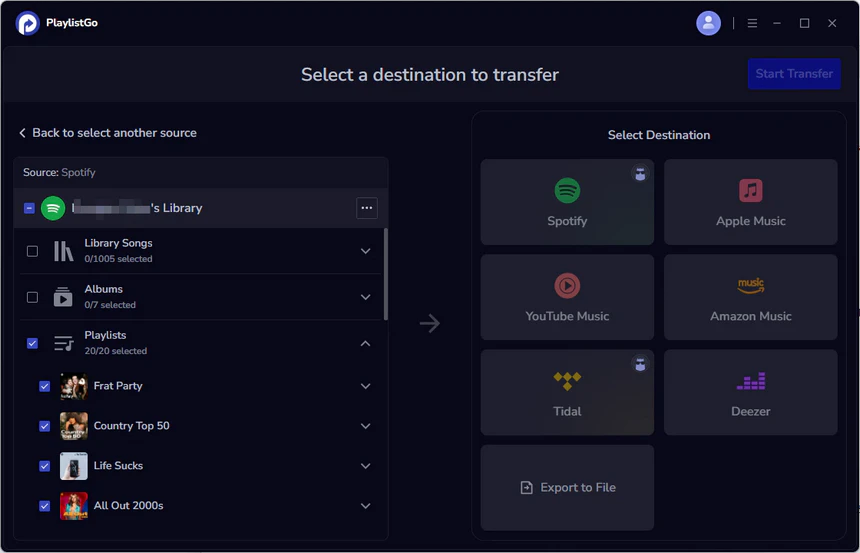Expand the Life Sucks playlist
Viewport: 860px width, 553px height.
pos(365,466)
